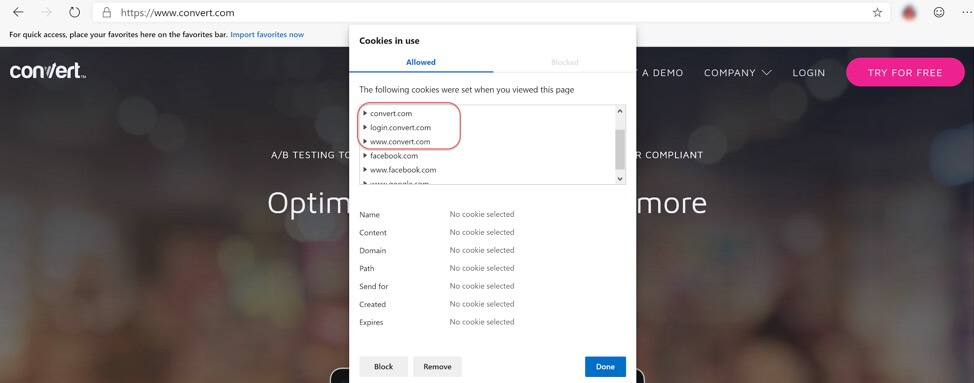
Task: Switch to the Blocked tab
Action: pos(564,62)
